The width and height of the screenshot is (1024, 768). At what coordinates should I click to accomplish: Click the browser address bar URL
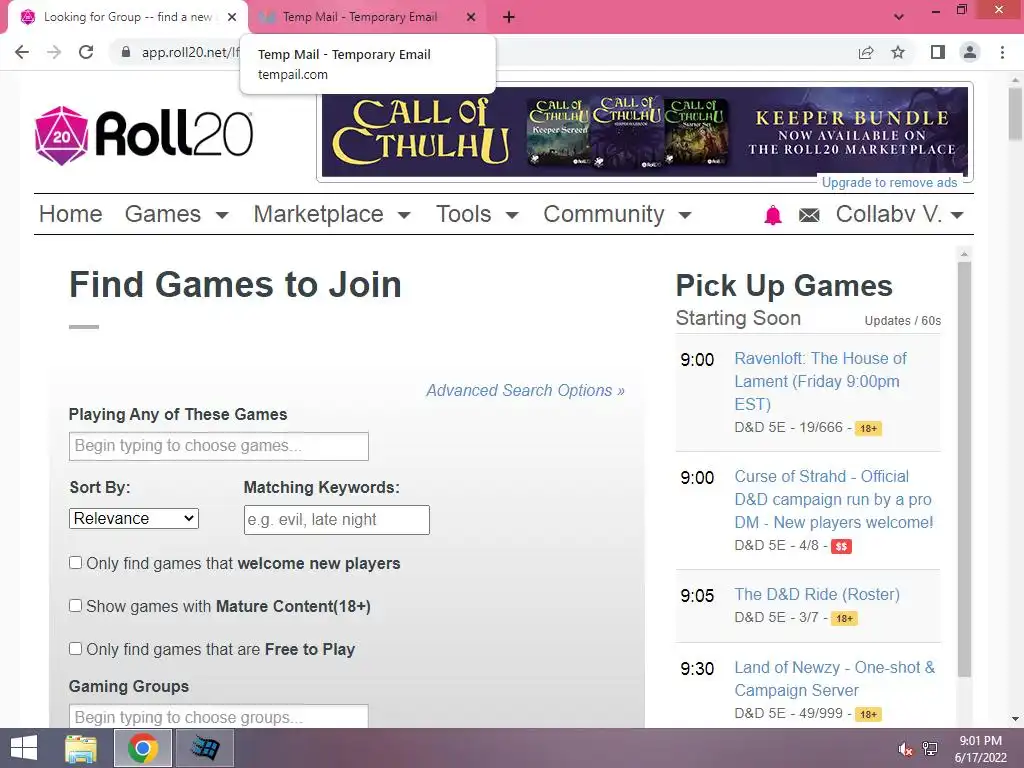point(190,52)
